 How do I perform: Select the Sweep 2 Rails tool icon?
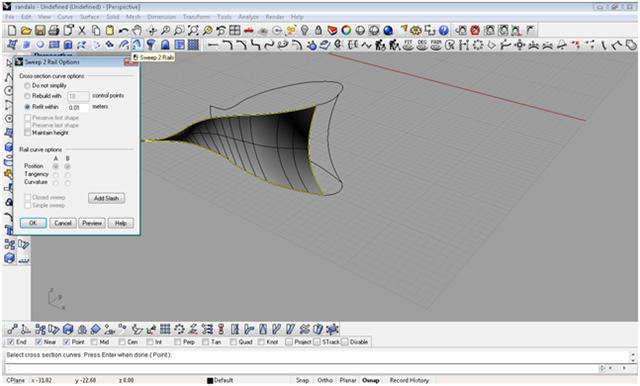137,44
